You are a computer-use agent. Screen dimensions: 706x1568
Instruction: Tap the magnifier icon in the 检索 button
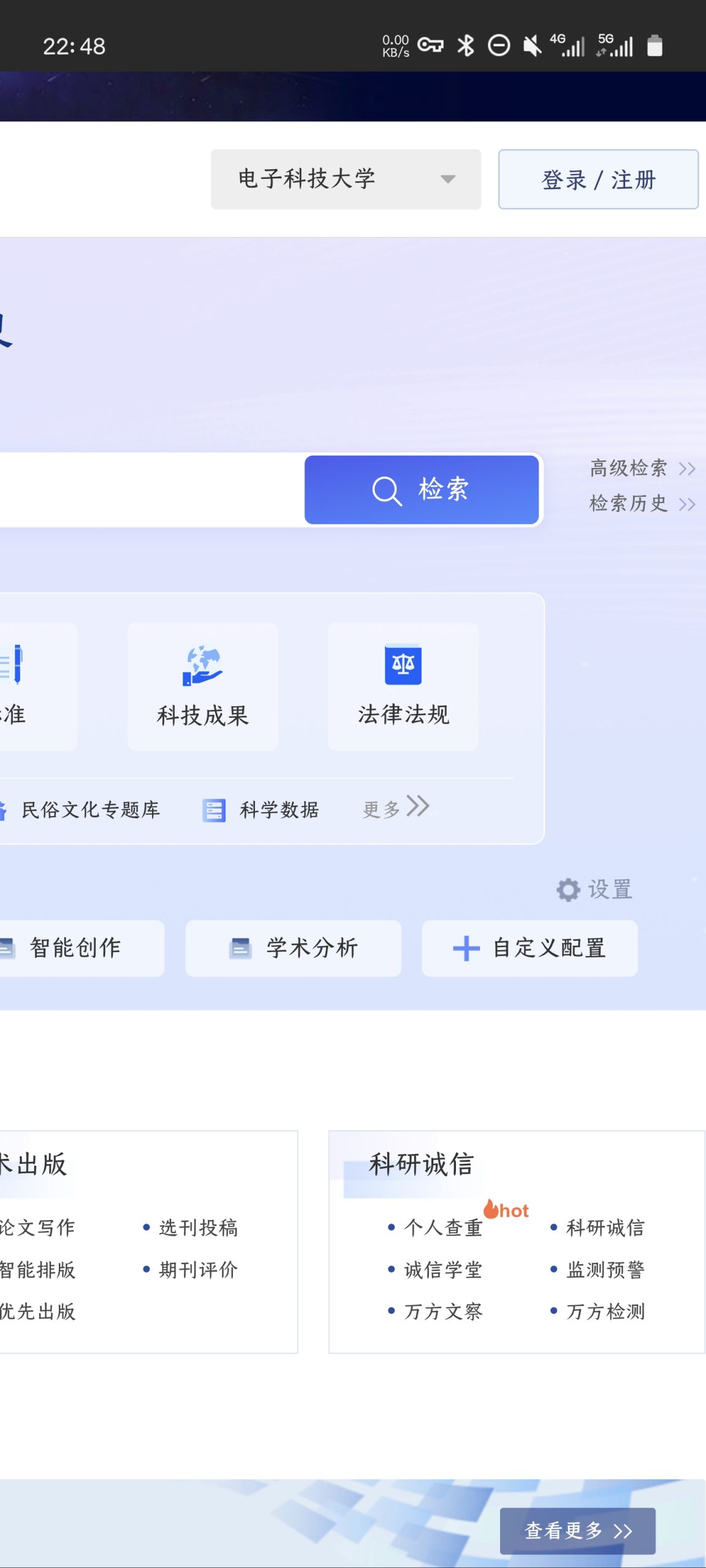point(387,491)
